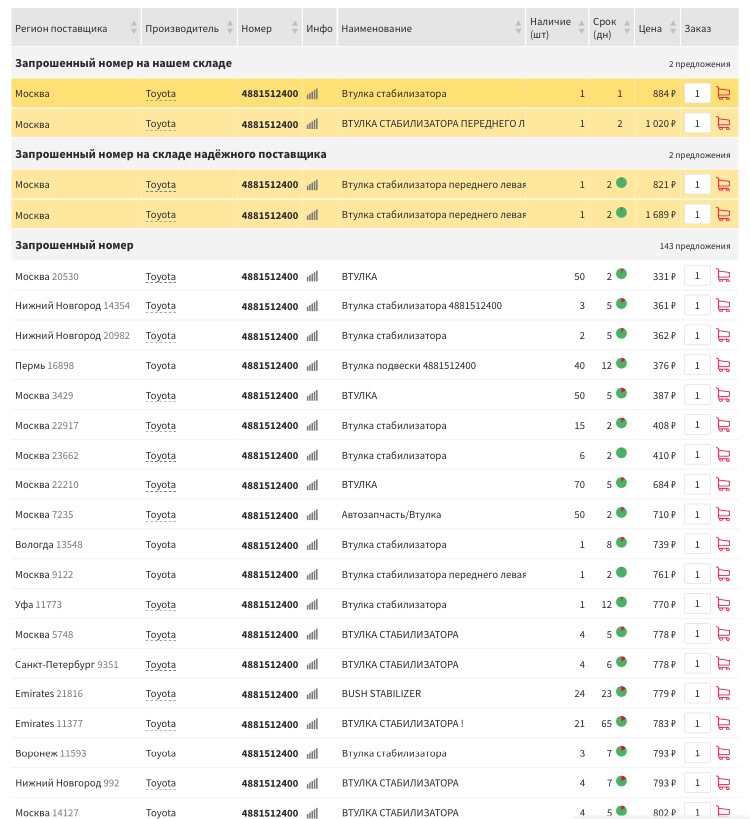Click 'Запрошенный номер на складе надёжного поставщика' heading
The width and height of the screenshot is (750, 819).
171,154
